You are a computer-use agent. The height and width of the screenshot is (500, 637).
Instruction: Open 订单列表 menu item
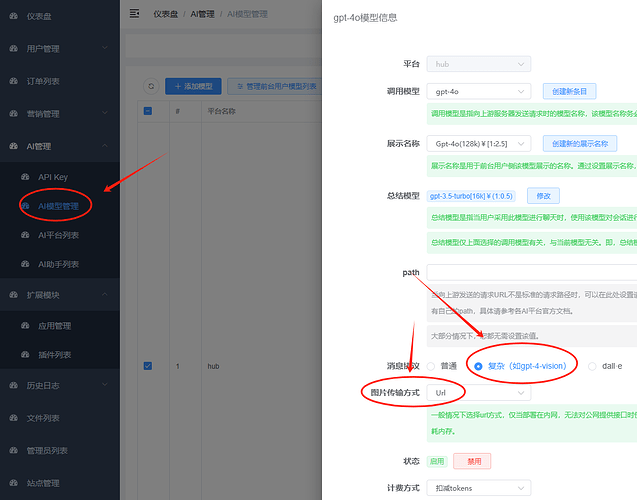60,81
